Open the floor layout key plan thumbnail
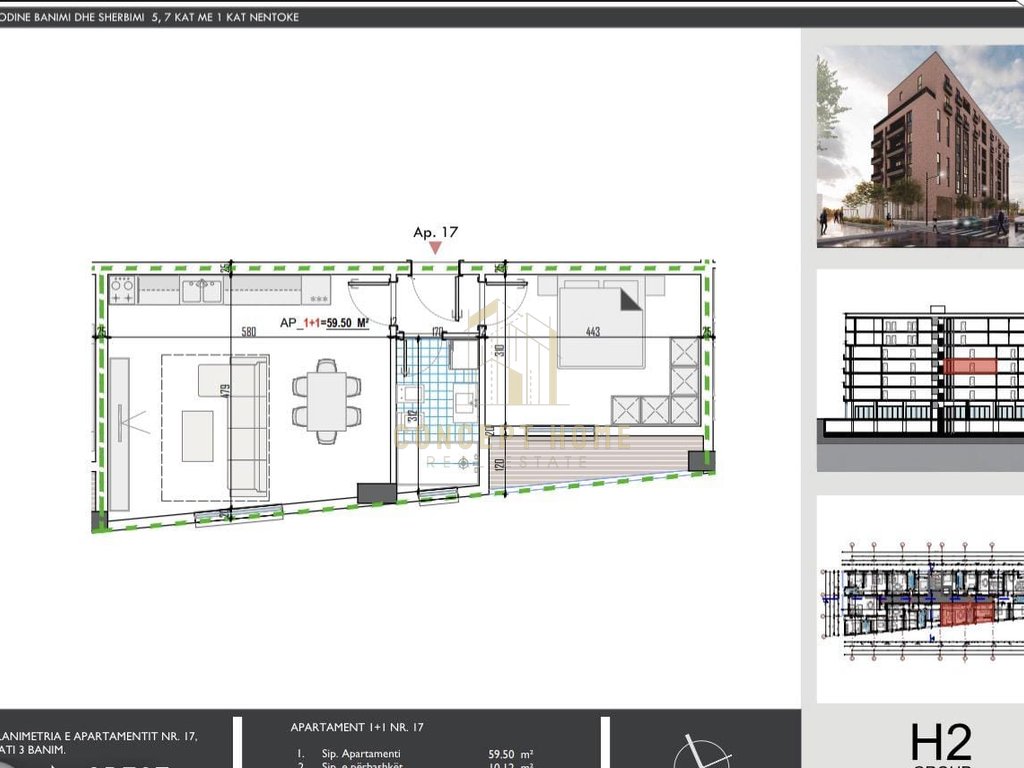Image resolution: width=1024 pixels, height=768 pixels. (x=920, y=600)
